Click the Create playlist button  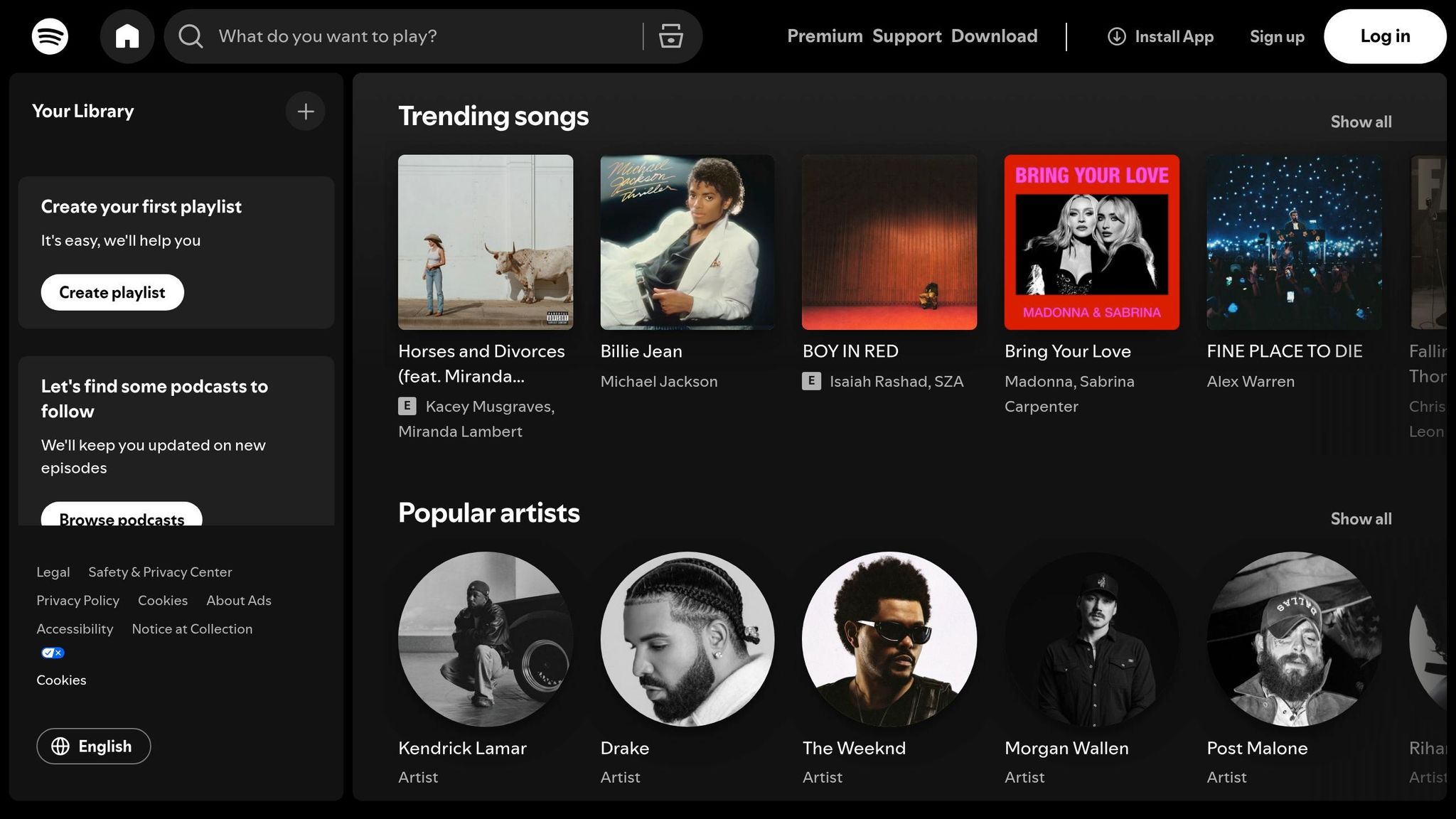(x=112, y=292)
